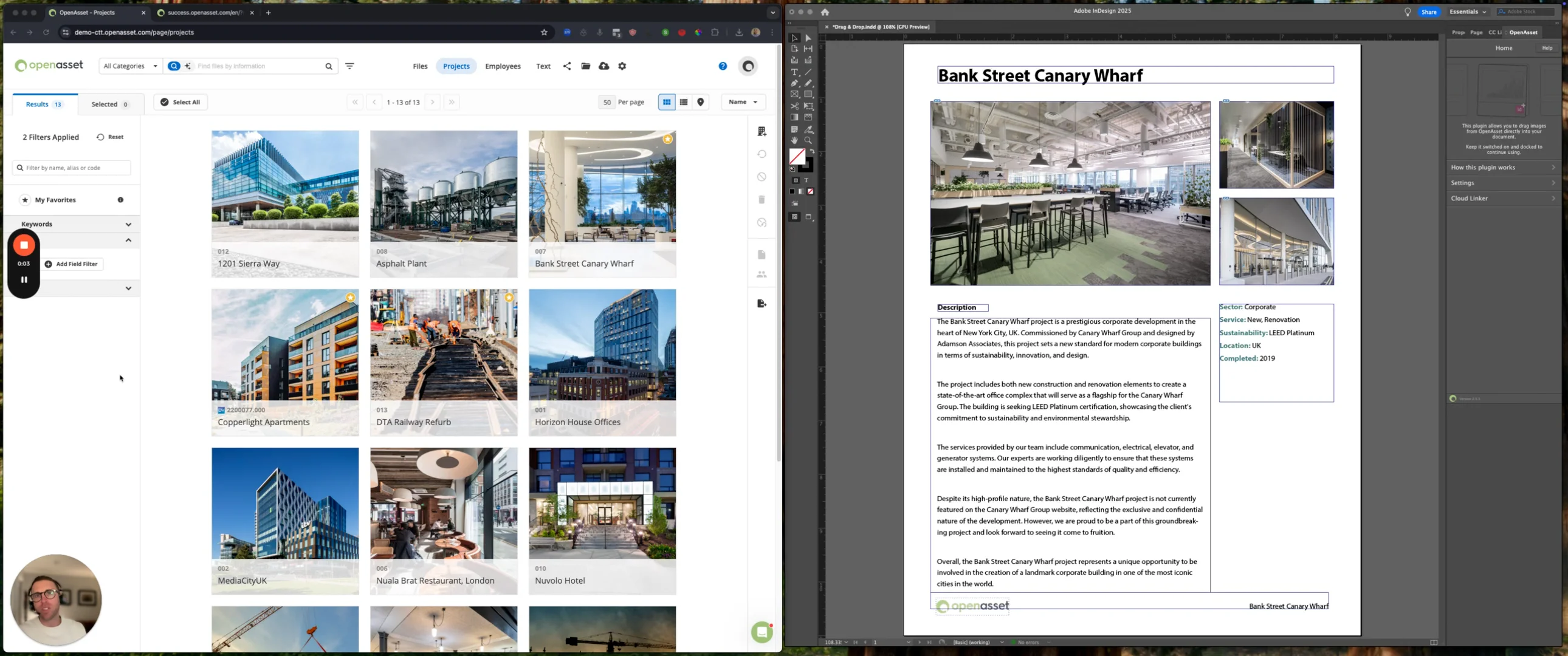Screen dimensions: 1568x656
Task: Pick the Pen tool in toolbox
Action: coord(794,83)
